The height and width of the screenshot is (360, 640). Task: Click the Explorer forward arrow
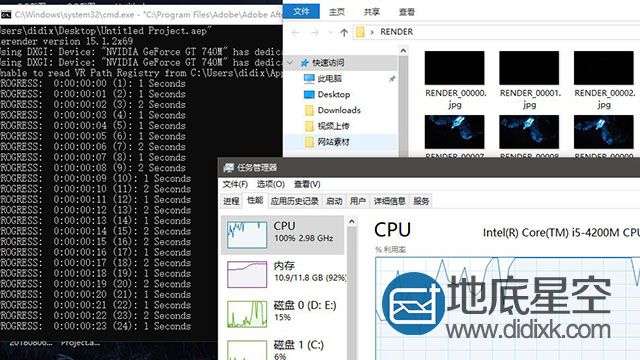click(315, 32)
